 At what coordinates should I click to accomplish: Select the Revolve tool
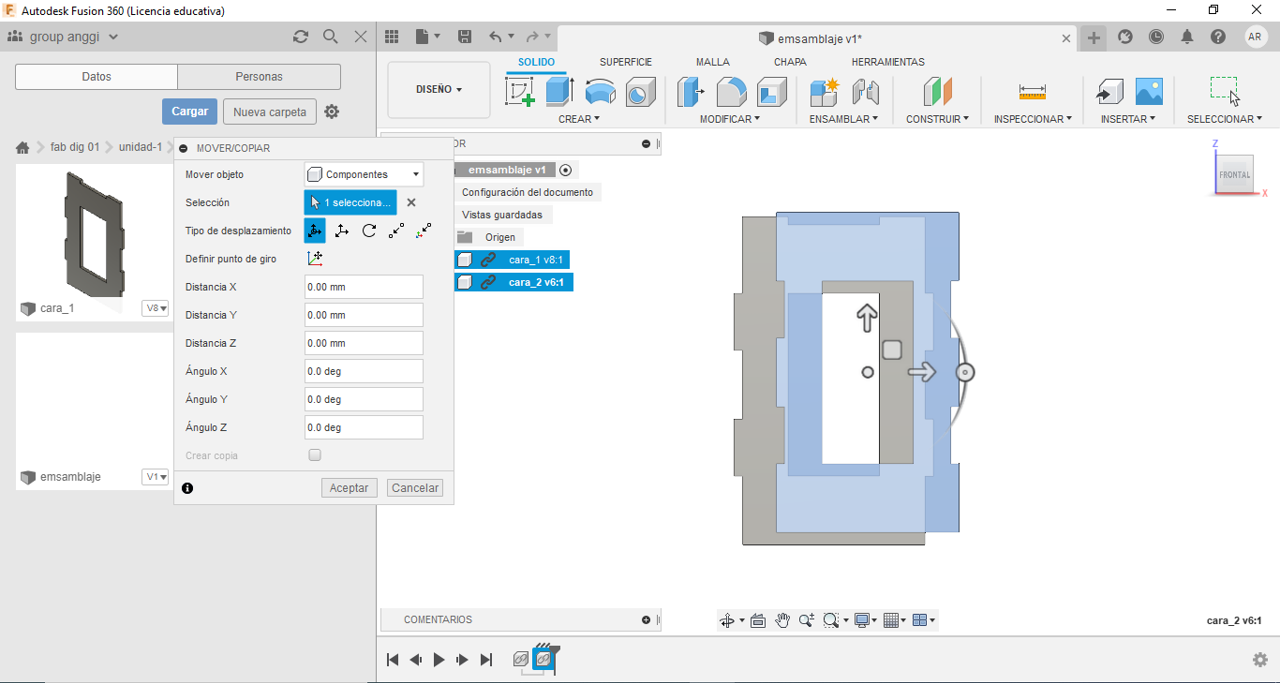600,92
